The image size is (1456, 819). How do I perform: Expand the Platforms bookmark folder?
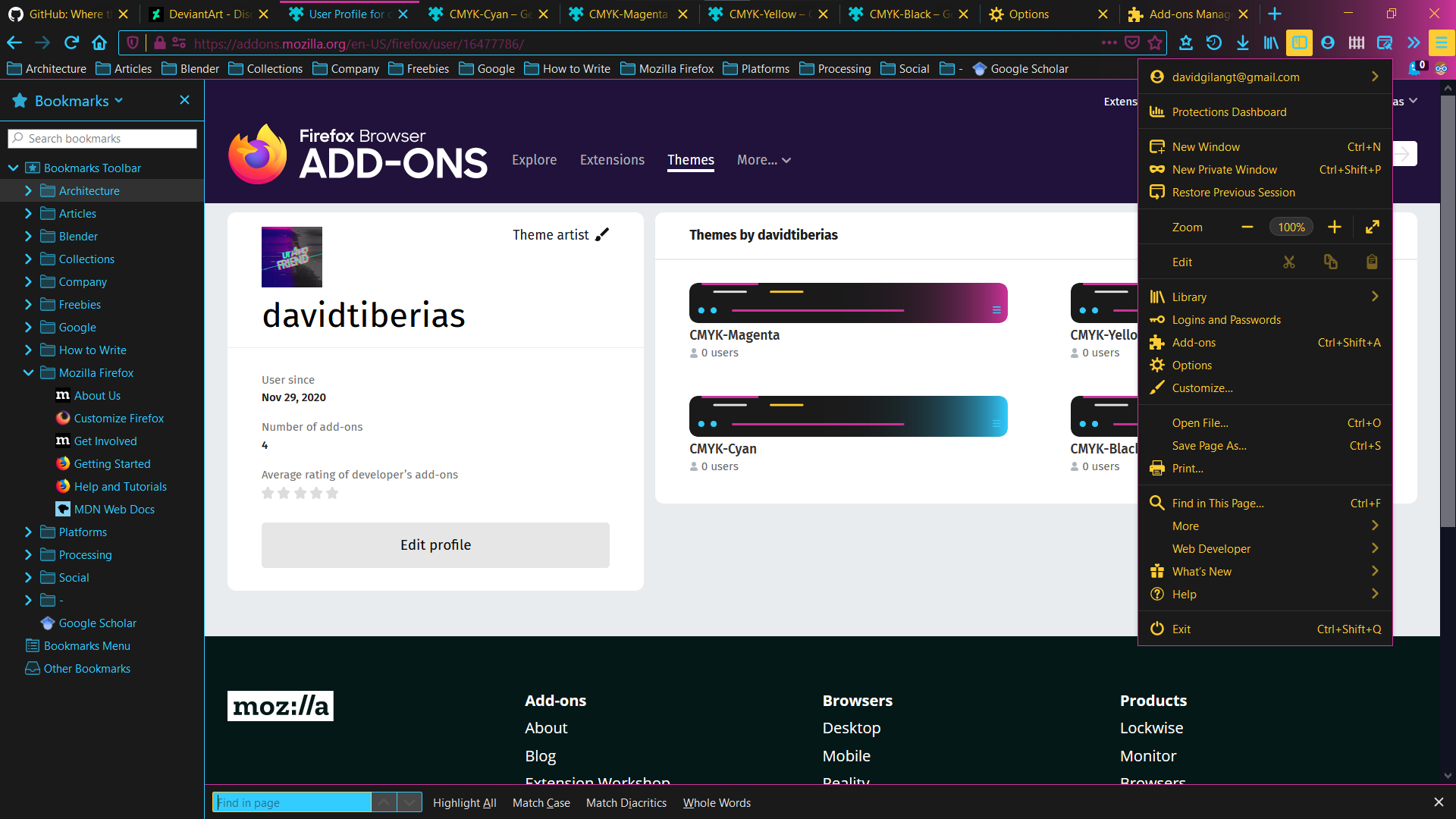28,532
